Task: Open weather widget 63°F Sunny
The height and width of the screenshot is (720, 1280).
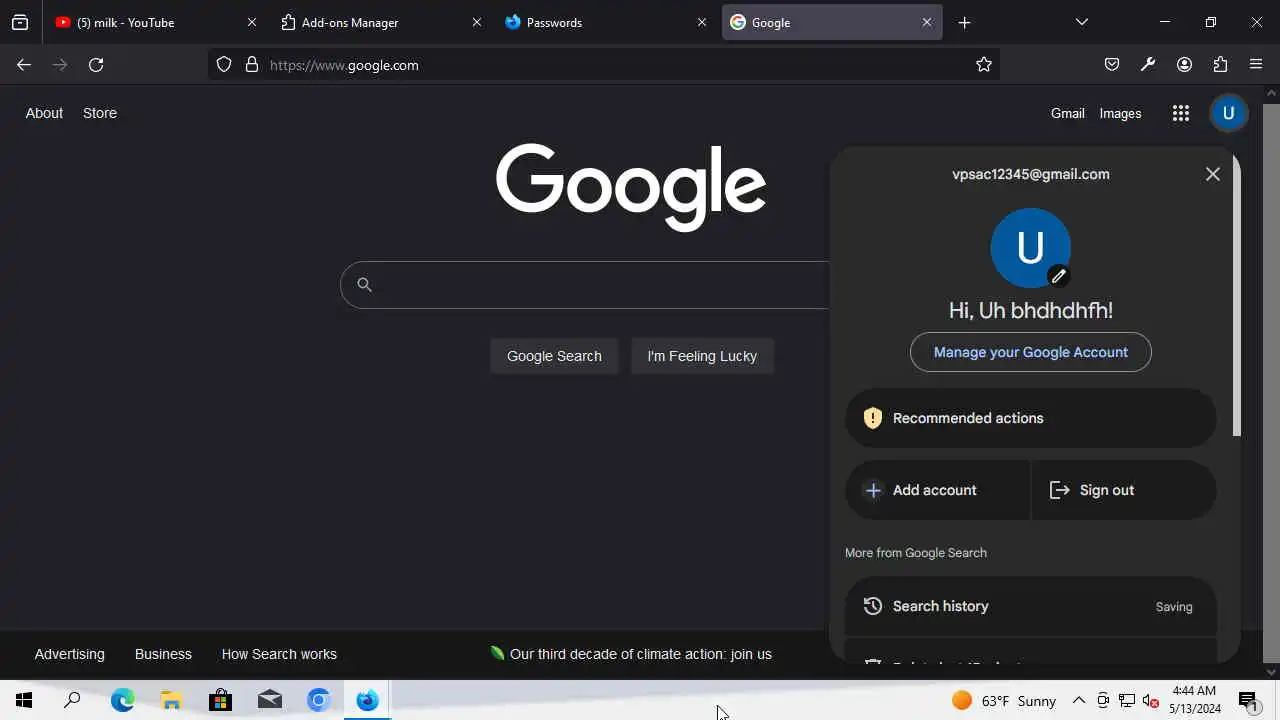Action: (1004, 701)
